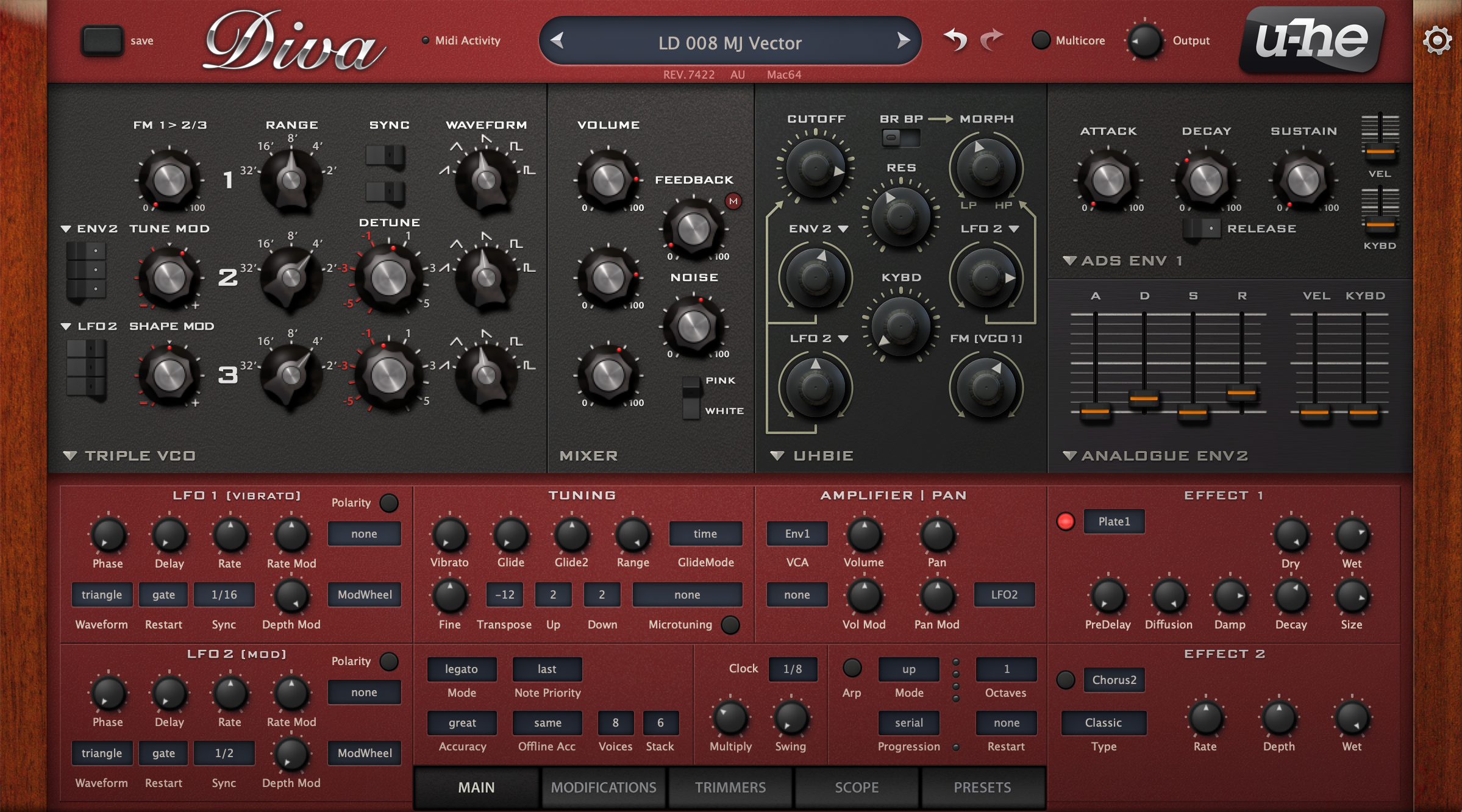
Task: Go to the next preset with right arrow
Action: point(904,41)
